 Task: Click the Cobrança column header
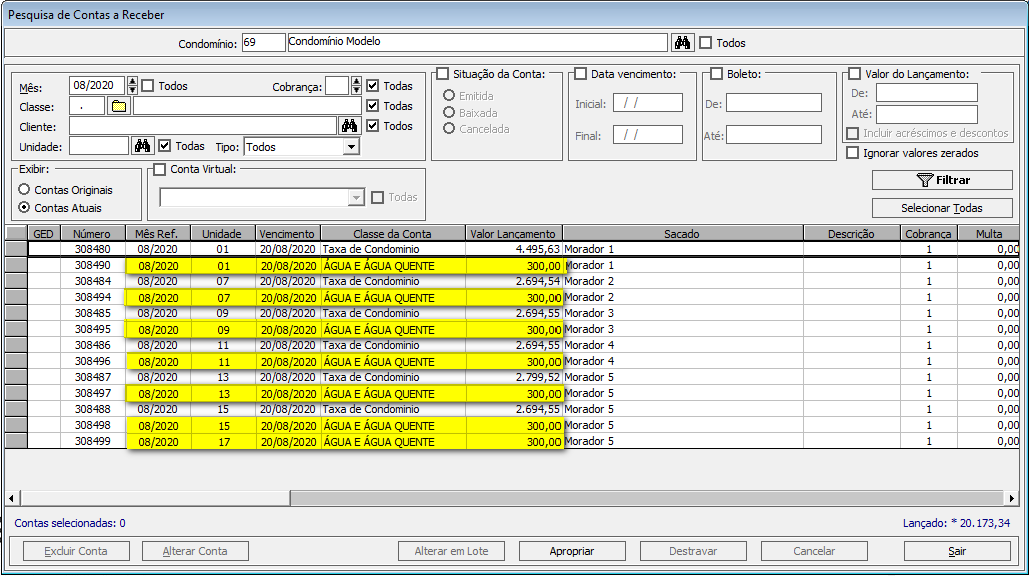[928, 234]
